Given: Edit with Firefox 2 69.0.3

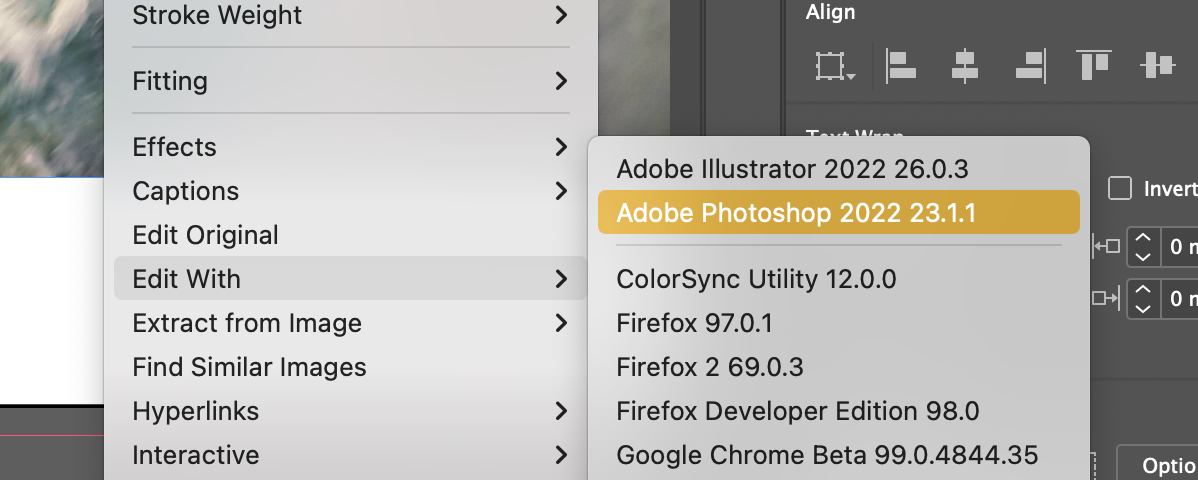Looking at the screenshot, I should coord(838,368).
